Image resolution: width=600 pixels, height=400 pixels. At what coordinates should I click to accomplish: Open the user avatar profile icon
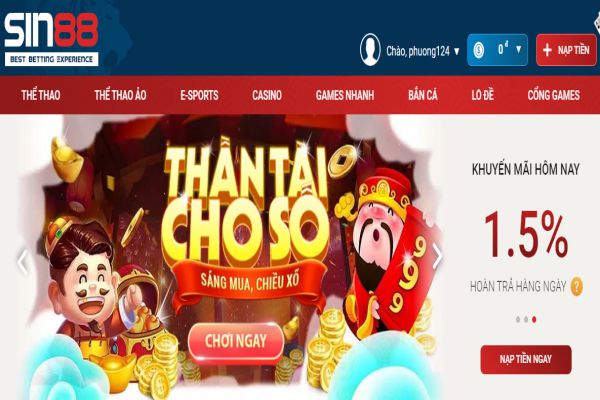[x=370, y=50]
